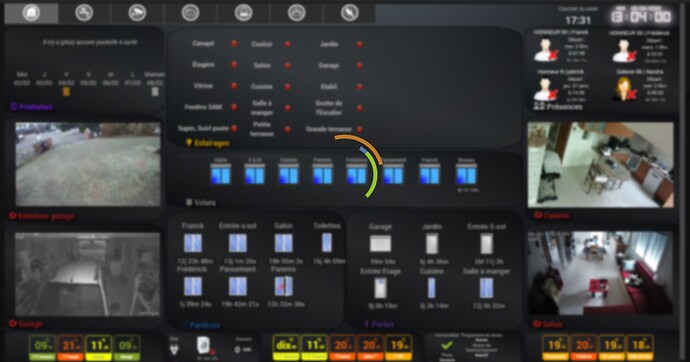Image resolution: width=690 pixels, height=362 pixels.
Task: Select the Garage door icon in Portes
Action: 381,243
